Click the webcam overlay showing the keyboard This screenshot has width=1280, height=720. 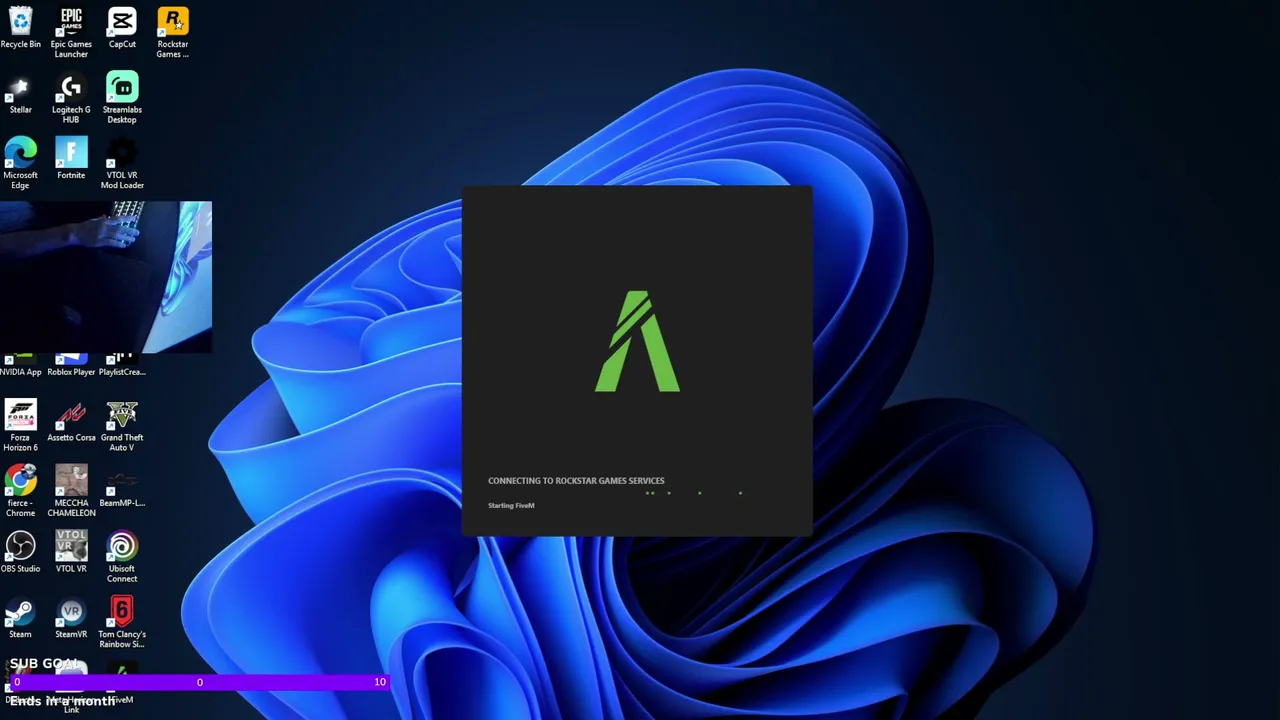(x=106, y=277)
